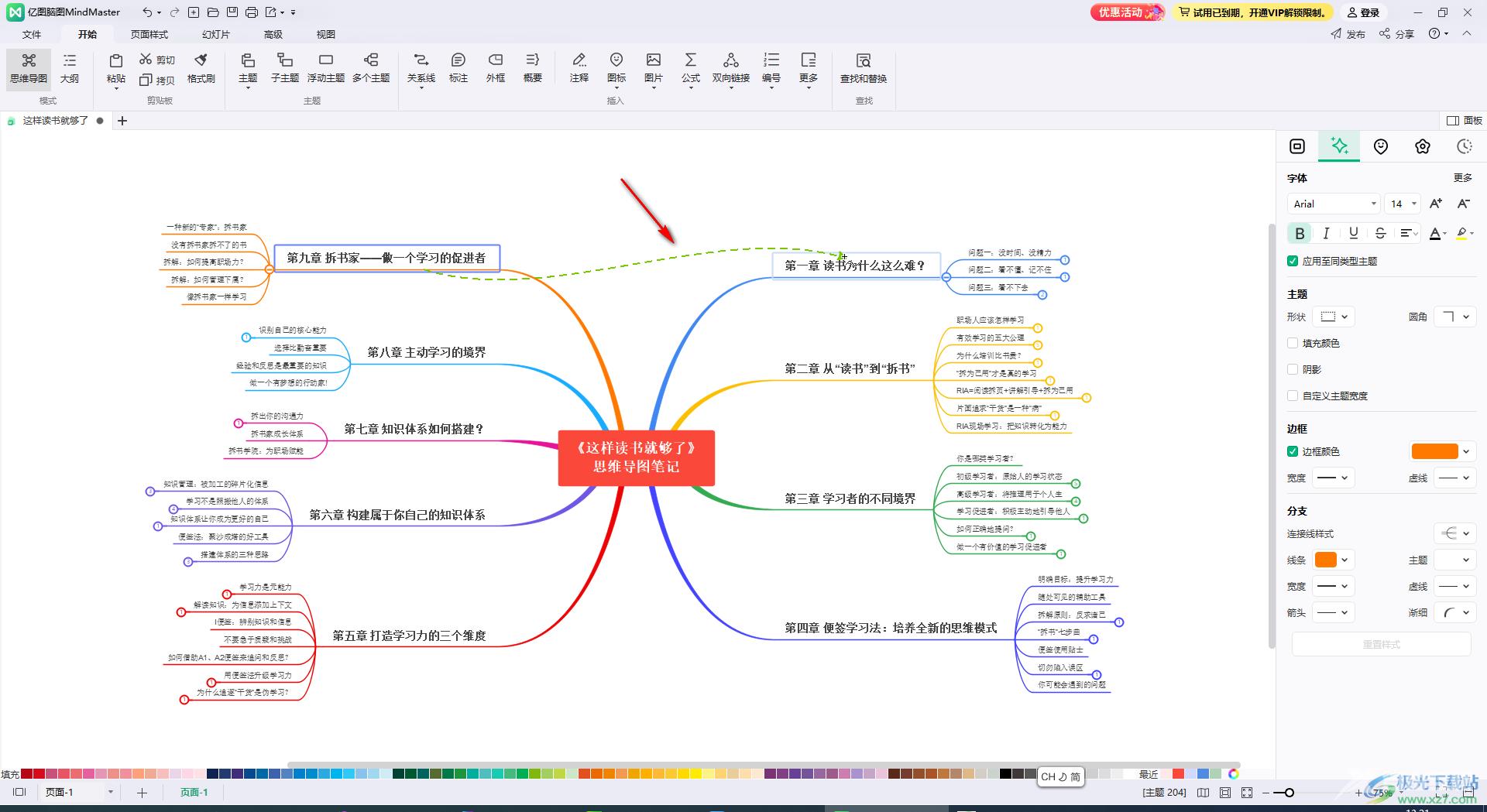Image resolution: width=1487 pixels, height=812 pixels.
Task: Insert a 子主题 subtopic
Action: [x=285, y=68]
